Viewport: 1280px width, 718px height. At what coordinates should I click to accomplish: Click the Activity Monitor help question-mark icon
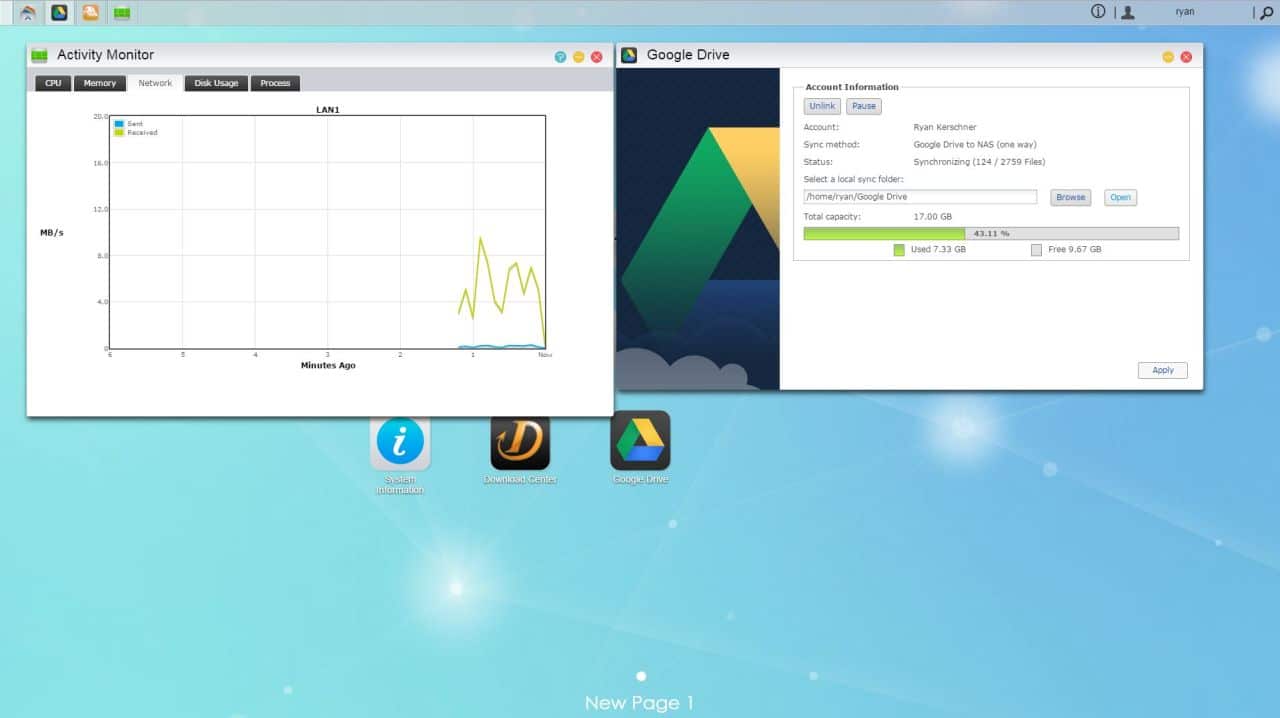(560, 57)
